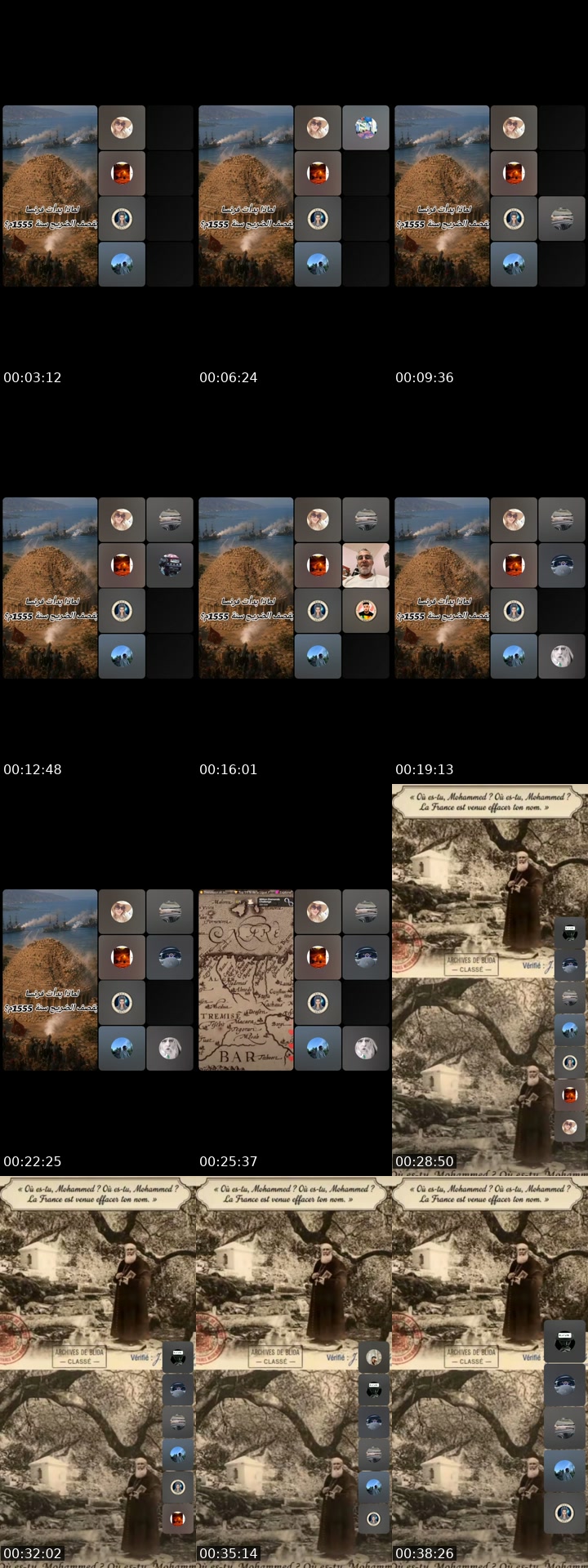
Task: Click the dark avatar tile in frame 00:12:48 right column
Action: click(x=170, y=565)
